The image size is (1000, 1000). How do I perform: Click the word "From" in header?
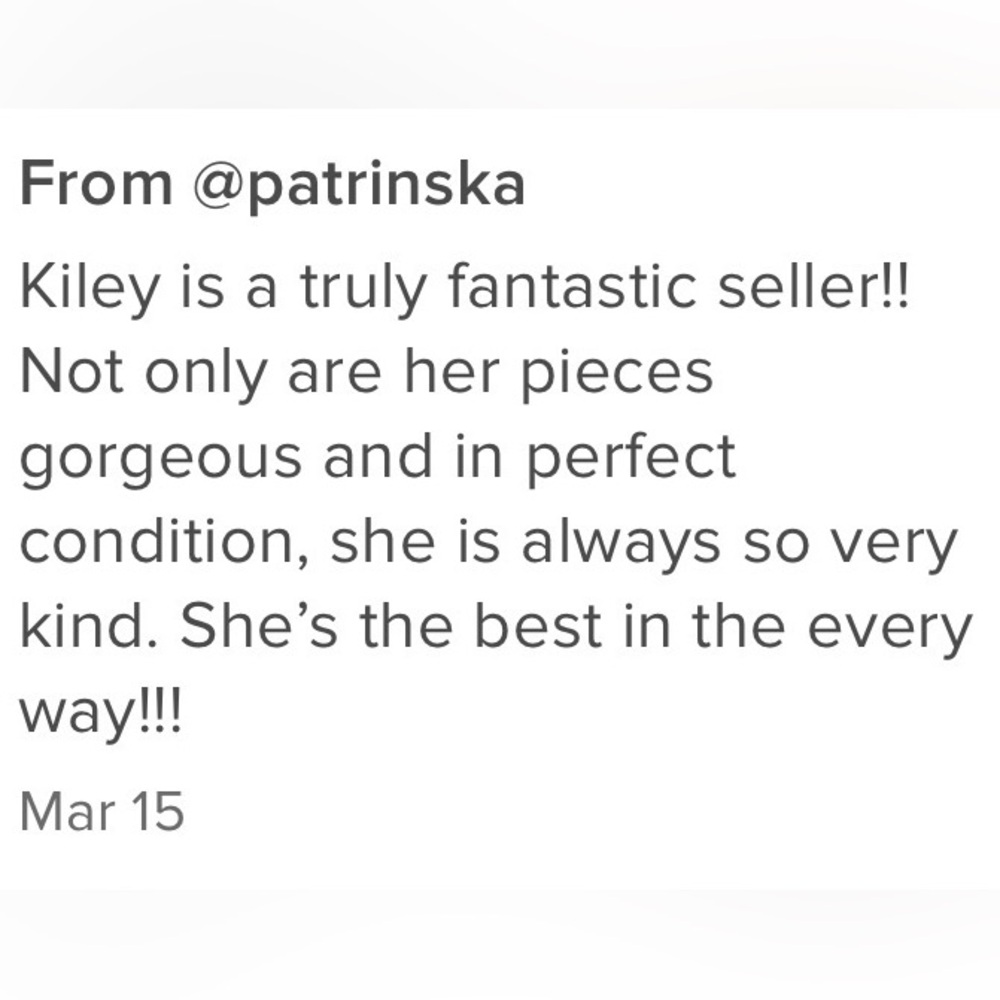[x=96, y=185]
